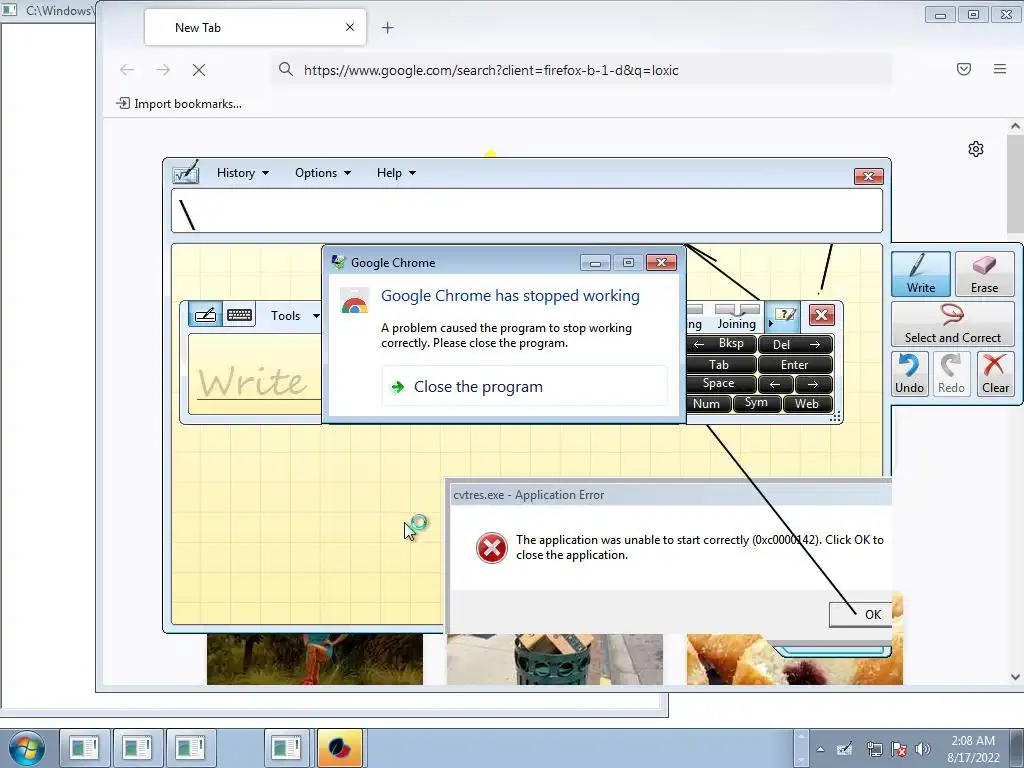
Task: Tap the Tab key on input panel
Action: point(721,364)
